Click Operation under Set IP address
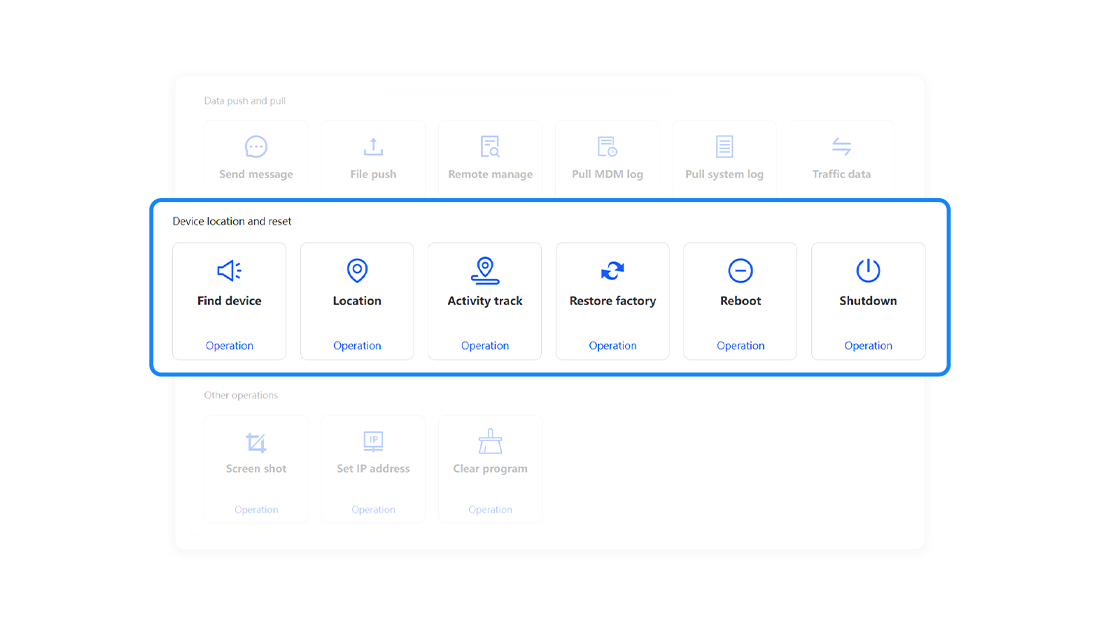 (x=373, y=510)
